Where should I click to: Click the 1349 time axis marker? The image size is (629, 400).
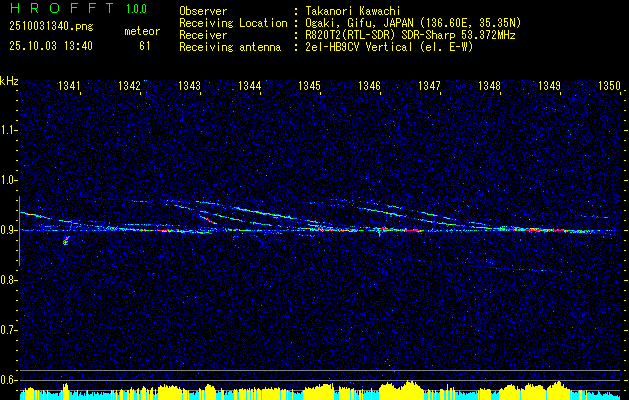tap(549, 85)
